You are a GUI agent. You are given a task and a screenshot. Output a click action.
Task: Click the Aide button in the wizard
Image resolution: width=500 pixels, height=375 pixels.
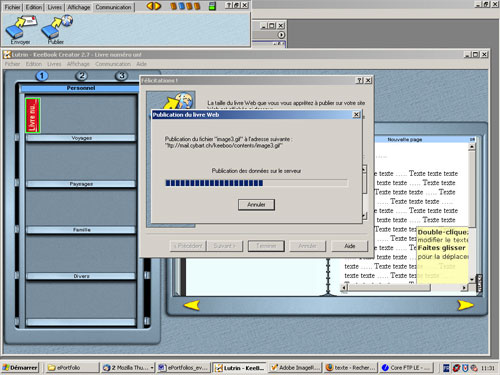(349, 246)
